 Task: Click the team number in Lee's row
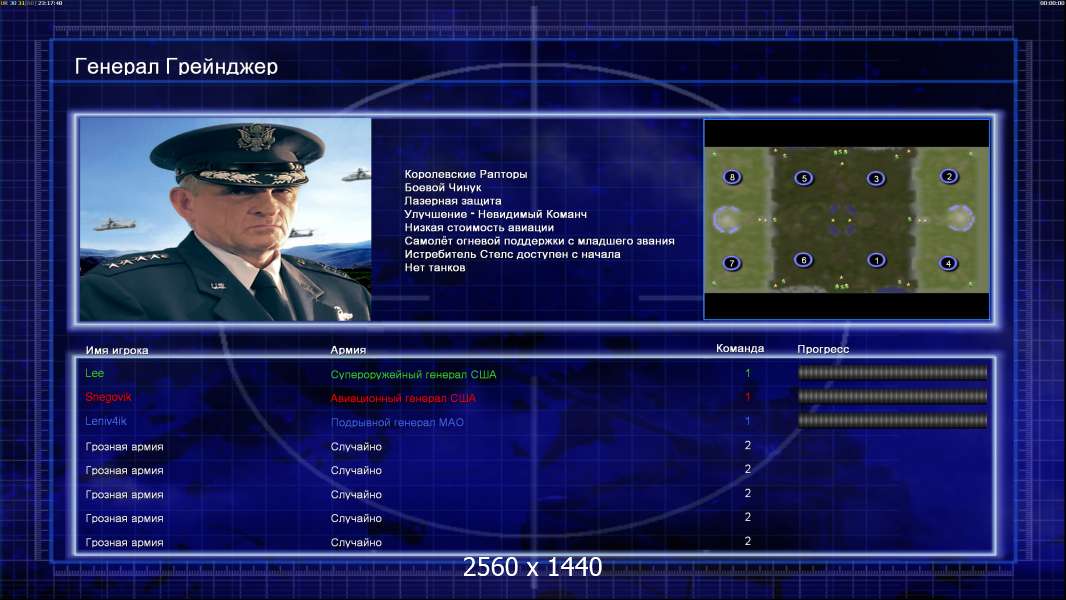pyautogui.click(x=747, y=373)
